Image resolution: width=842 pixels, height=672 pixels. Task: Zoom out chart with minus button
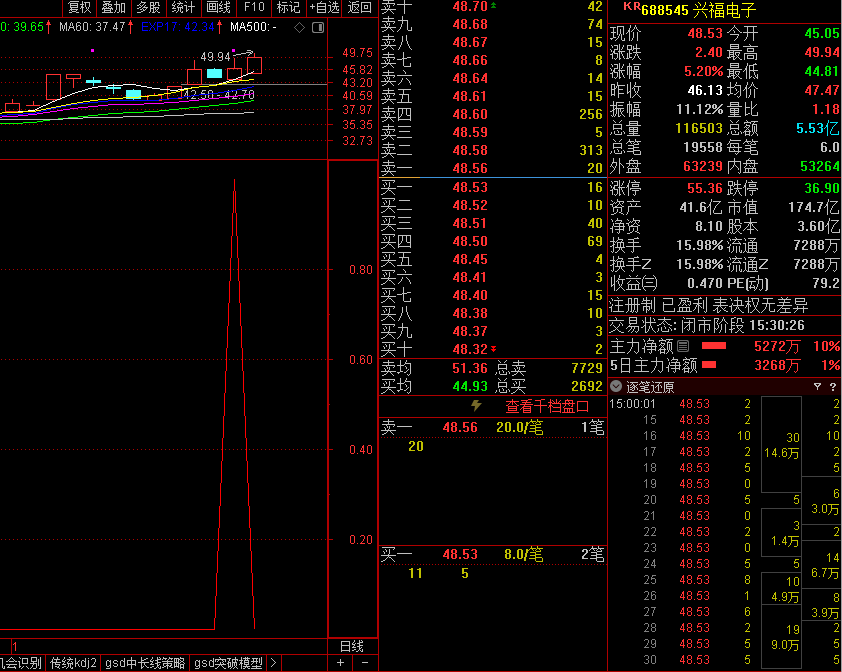365,663
